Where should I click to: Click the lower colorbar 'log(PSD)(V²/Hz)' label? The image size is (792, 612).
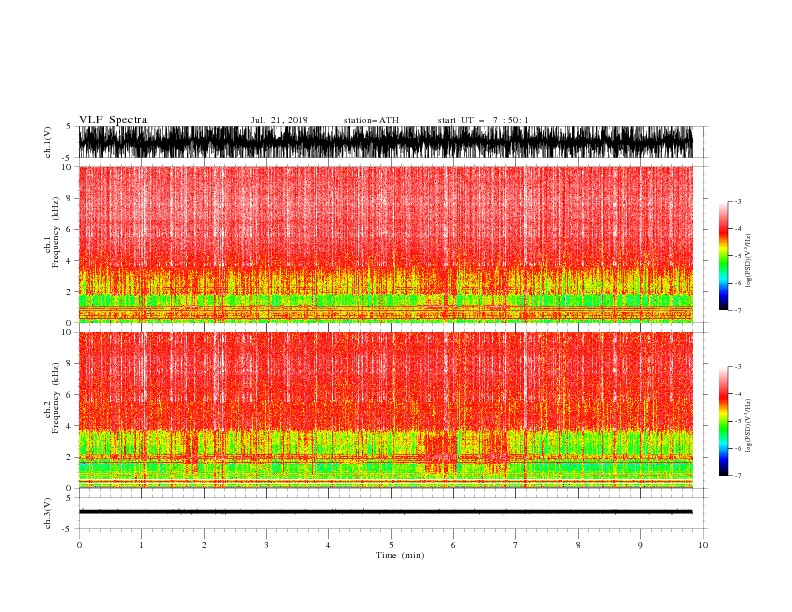[749, 426]
